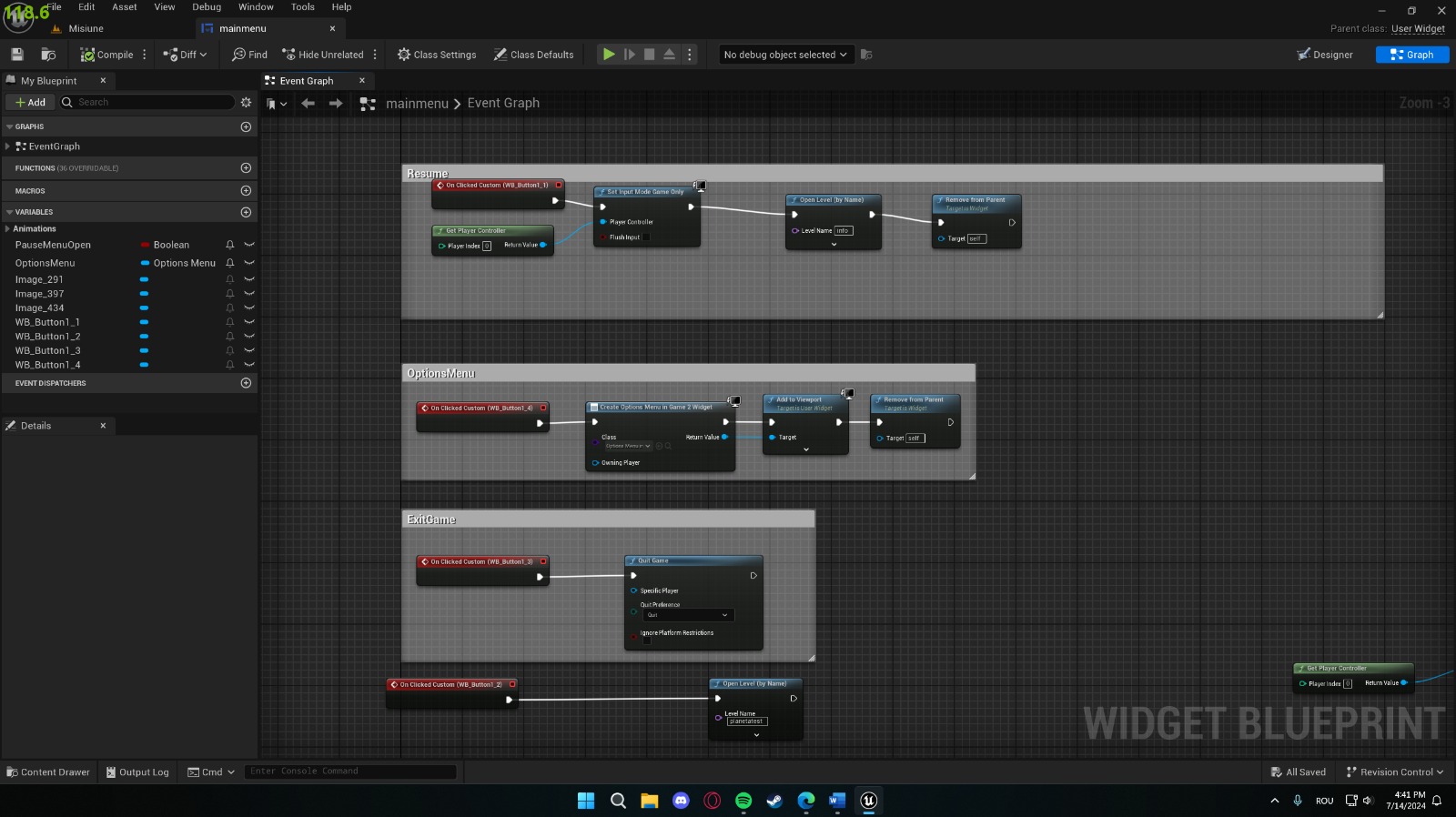Click bell icon on PauseMenuOpen row
The image size is (1456, 817).
point(230,245)
